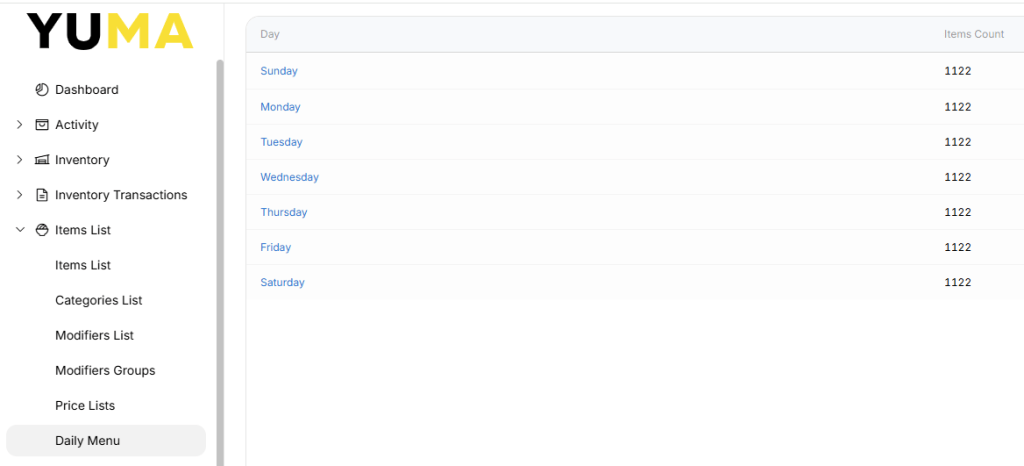This screenshot has height=466, width=1024.
Task: Click the Dashboard pie chart icon
Action: pos(42,89)
